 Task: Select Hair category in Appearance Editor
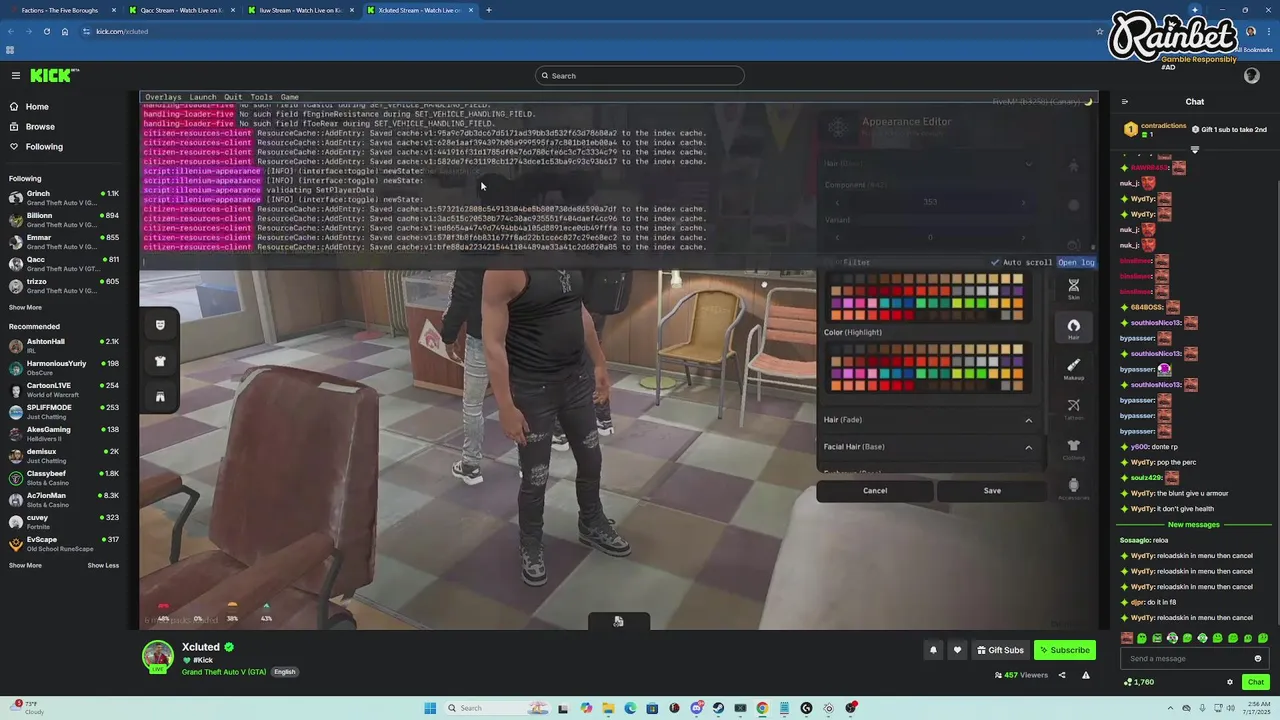[1073, 328]
